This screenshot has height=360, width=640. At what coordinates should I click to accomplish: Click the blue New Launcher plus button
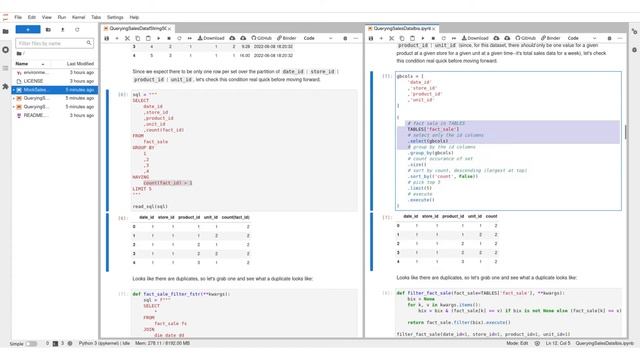click(28, 29)
